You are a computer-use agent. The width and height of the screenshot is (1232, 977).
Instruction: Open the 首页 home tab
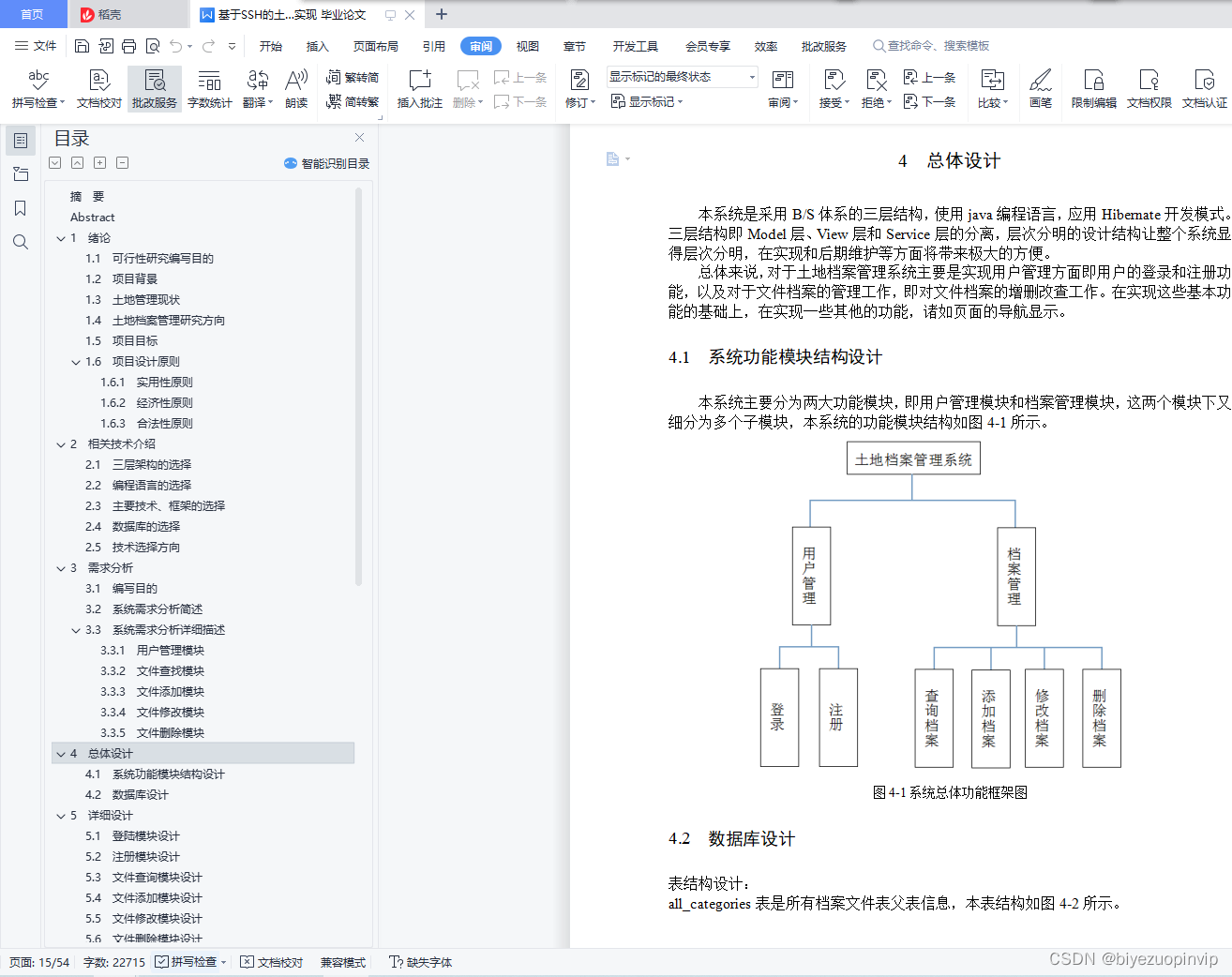click(33, 14)
